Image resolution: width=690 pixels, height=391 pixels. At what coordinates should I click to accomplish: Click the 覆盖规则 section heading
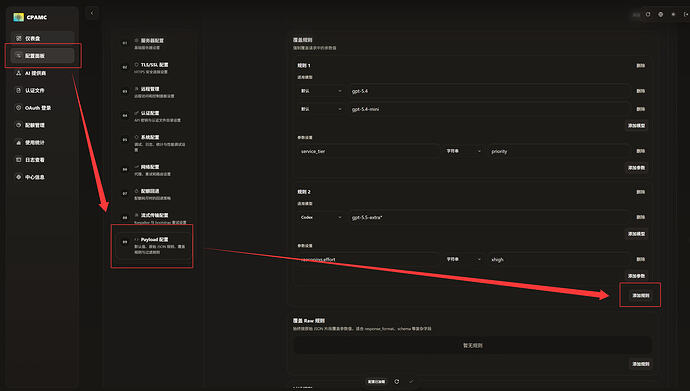pyautogui.click(x=302, y=40)
